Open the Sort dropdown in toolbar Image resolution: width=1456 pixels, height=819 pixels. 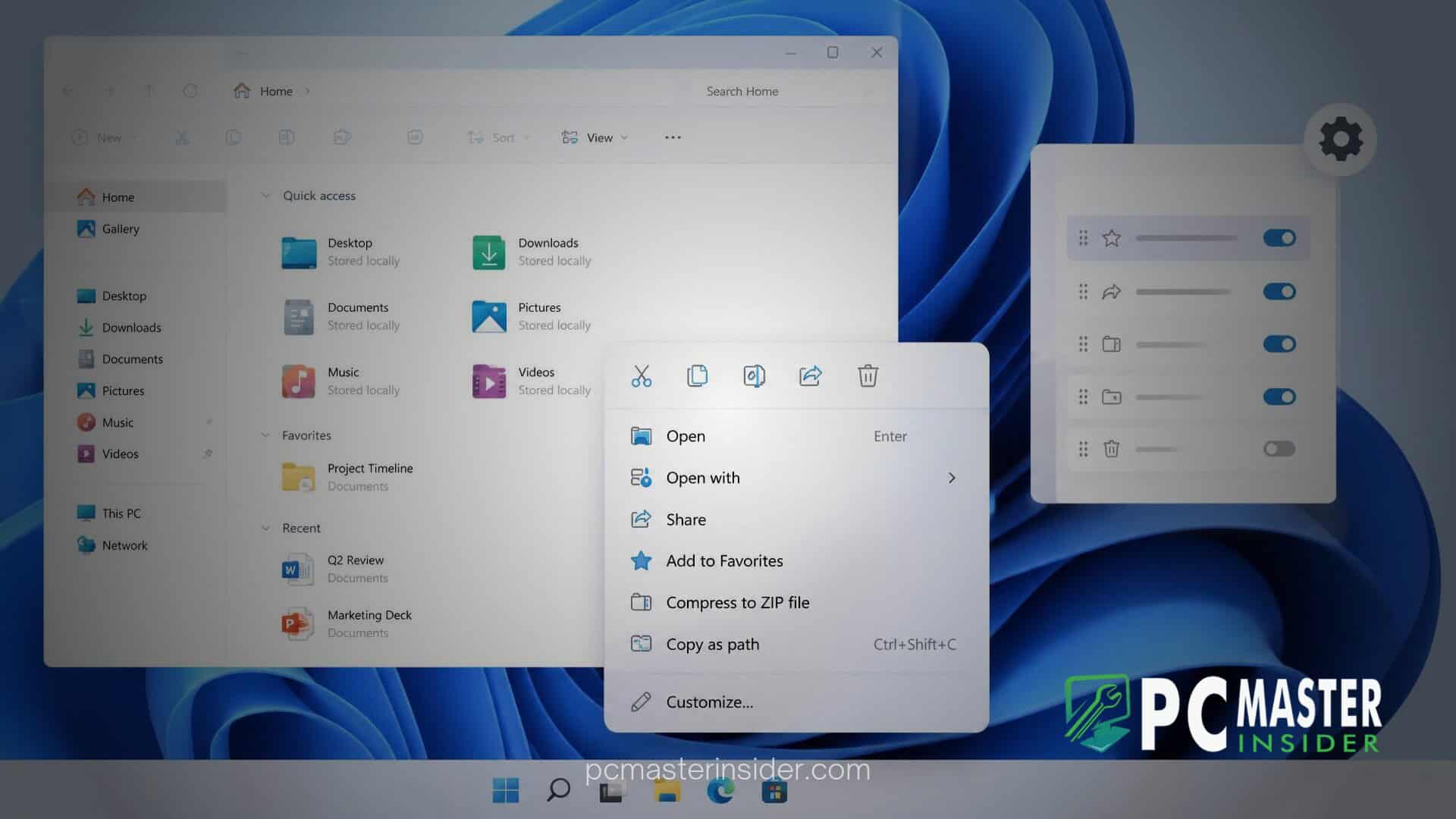click(x=499, y=137)
